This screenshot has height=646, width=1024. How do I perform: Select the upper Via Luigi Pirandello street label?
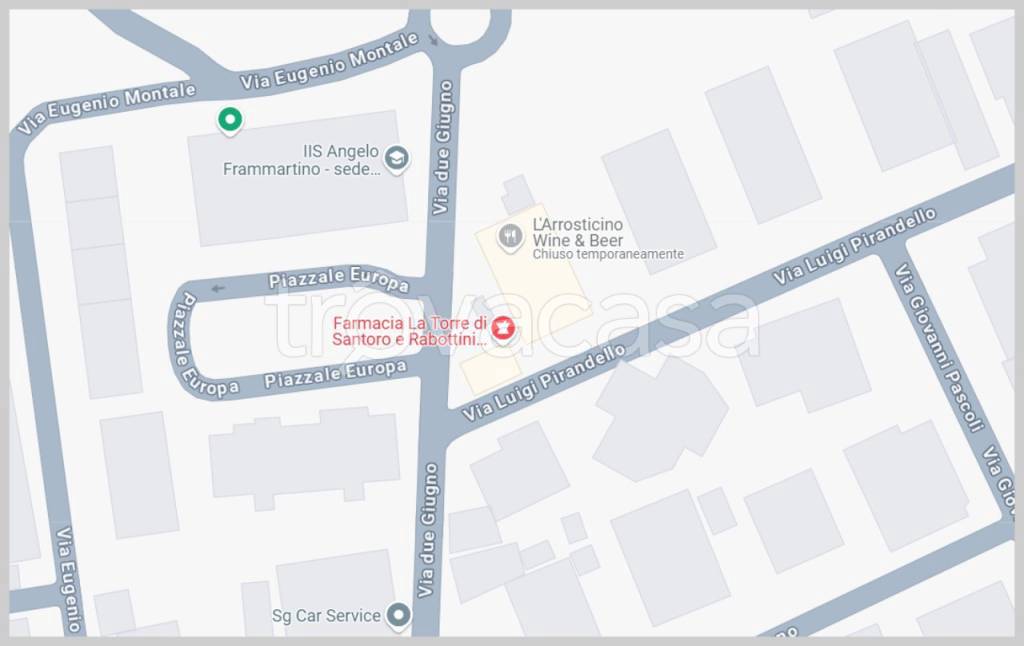click(x=854, y=247)
